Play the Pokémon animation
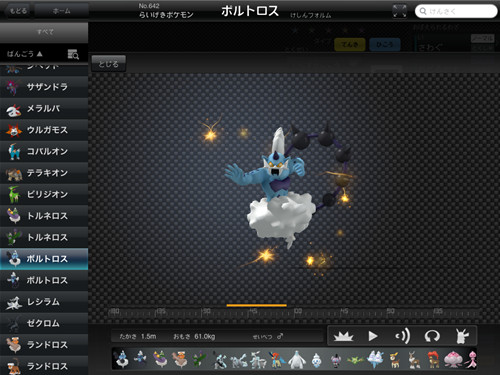The width and height of the screenshot is (500, 375). (x=373, y=336)
